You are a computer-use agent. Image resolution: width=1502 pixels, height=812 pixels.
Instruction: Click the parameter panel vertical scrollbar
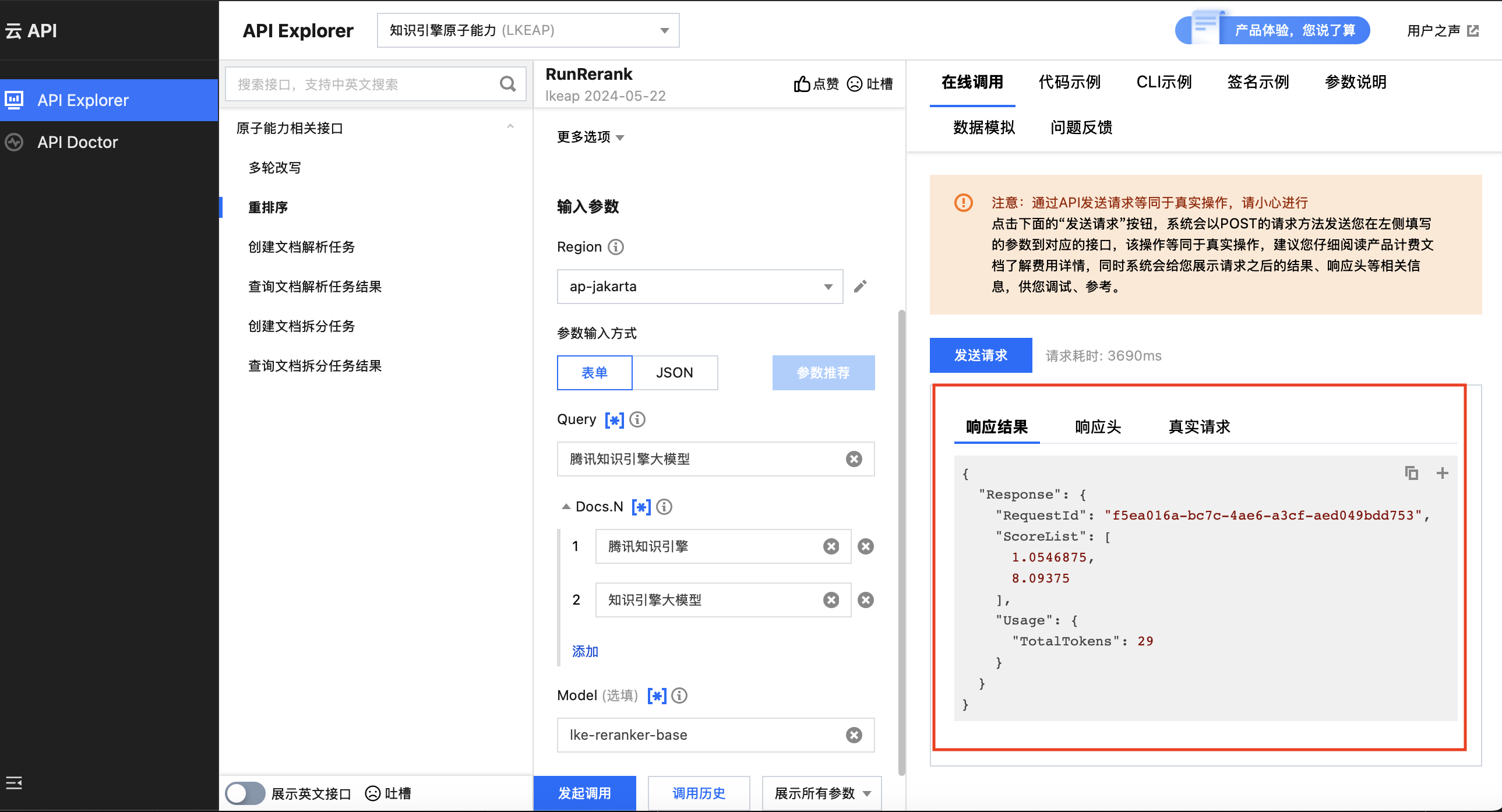[x=901, y=542]
